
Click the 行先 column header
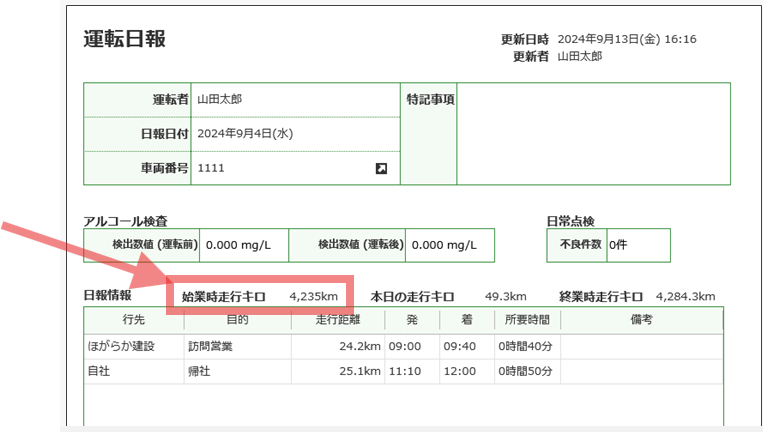click(x=133, y=320)
